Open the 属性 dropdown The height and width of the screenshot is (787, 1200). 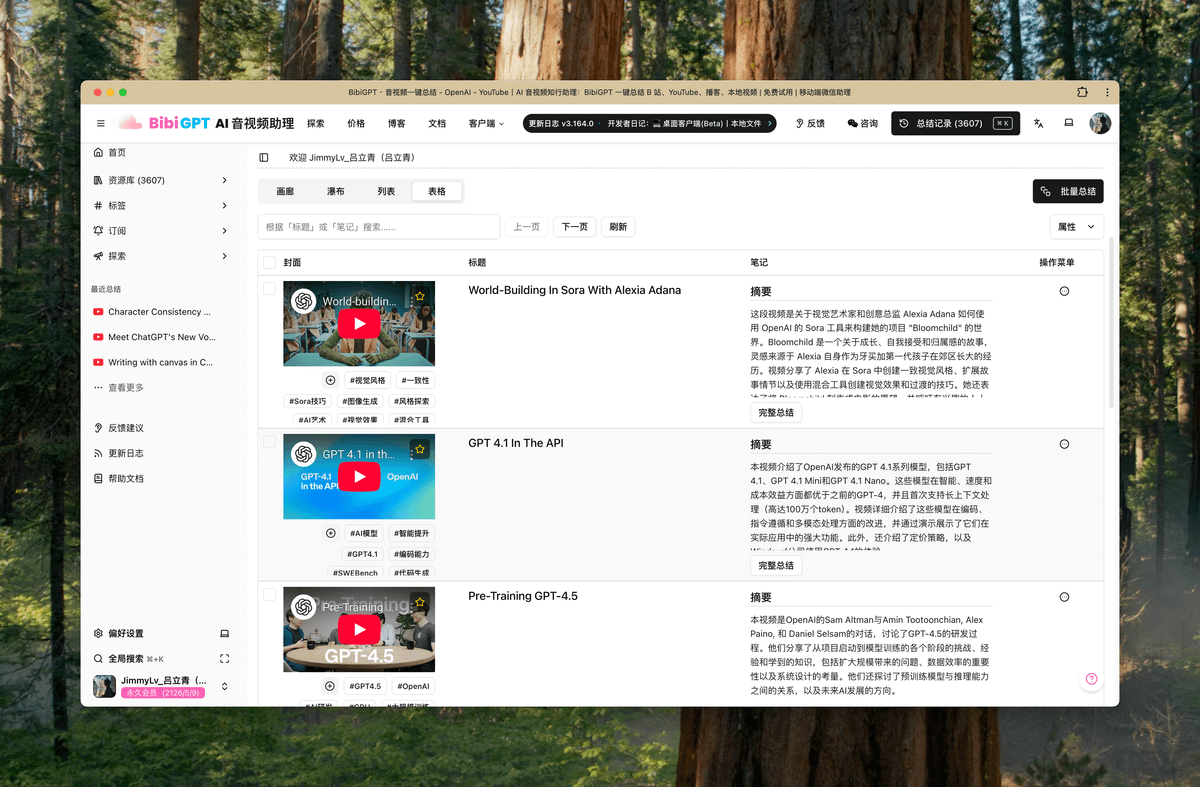click(x=1076, y=227)
